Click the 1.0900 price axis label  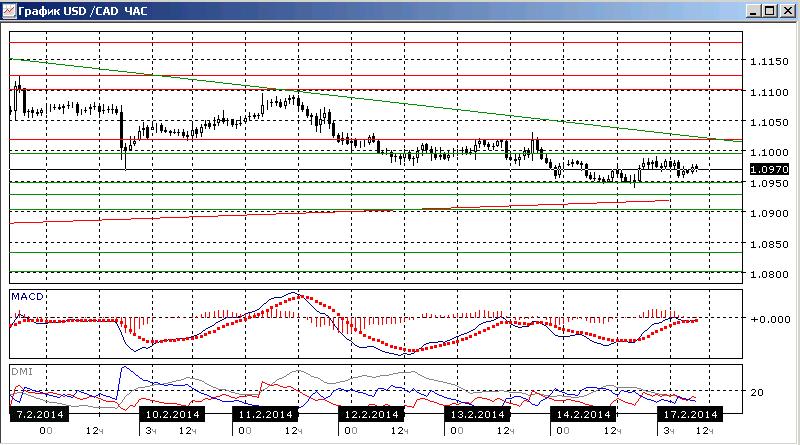[769, 213]
